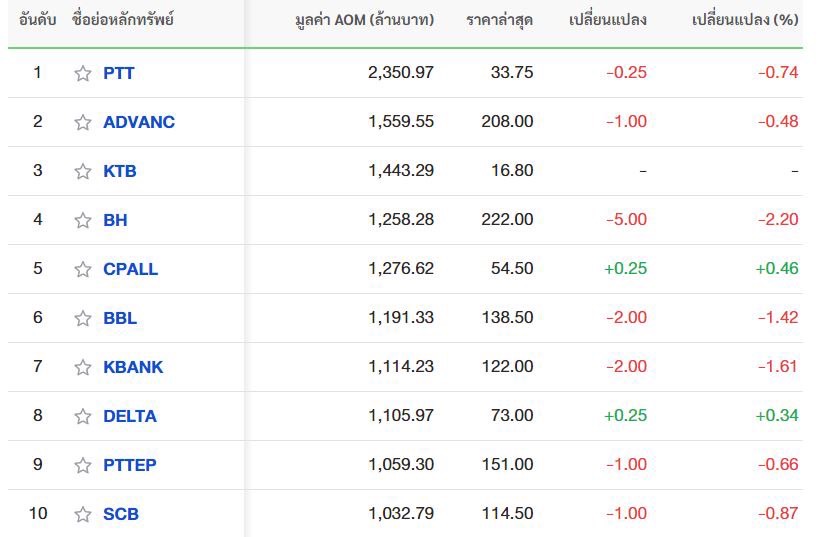The image size is (830, 537).
Task: Sort by เปลี่ยนแปลง (%) column header
Action: pyautogui.click(x=744, y=20)
